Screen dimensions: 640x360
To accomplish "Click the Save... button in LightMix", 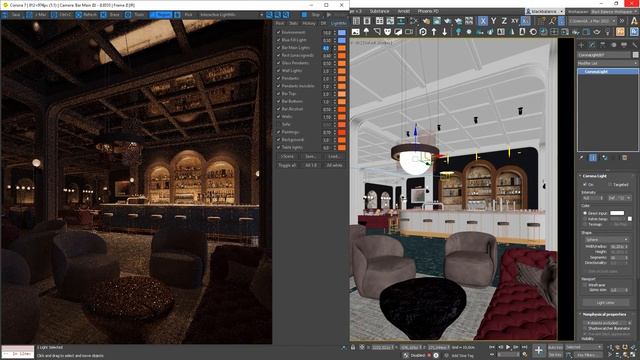I will (x=311, y=156).
